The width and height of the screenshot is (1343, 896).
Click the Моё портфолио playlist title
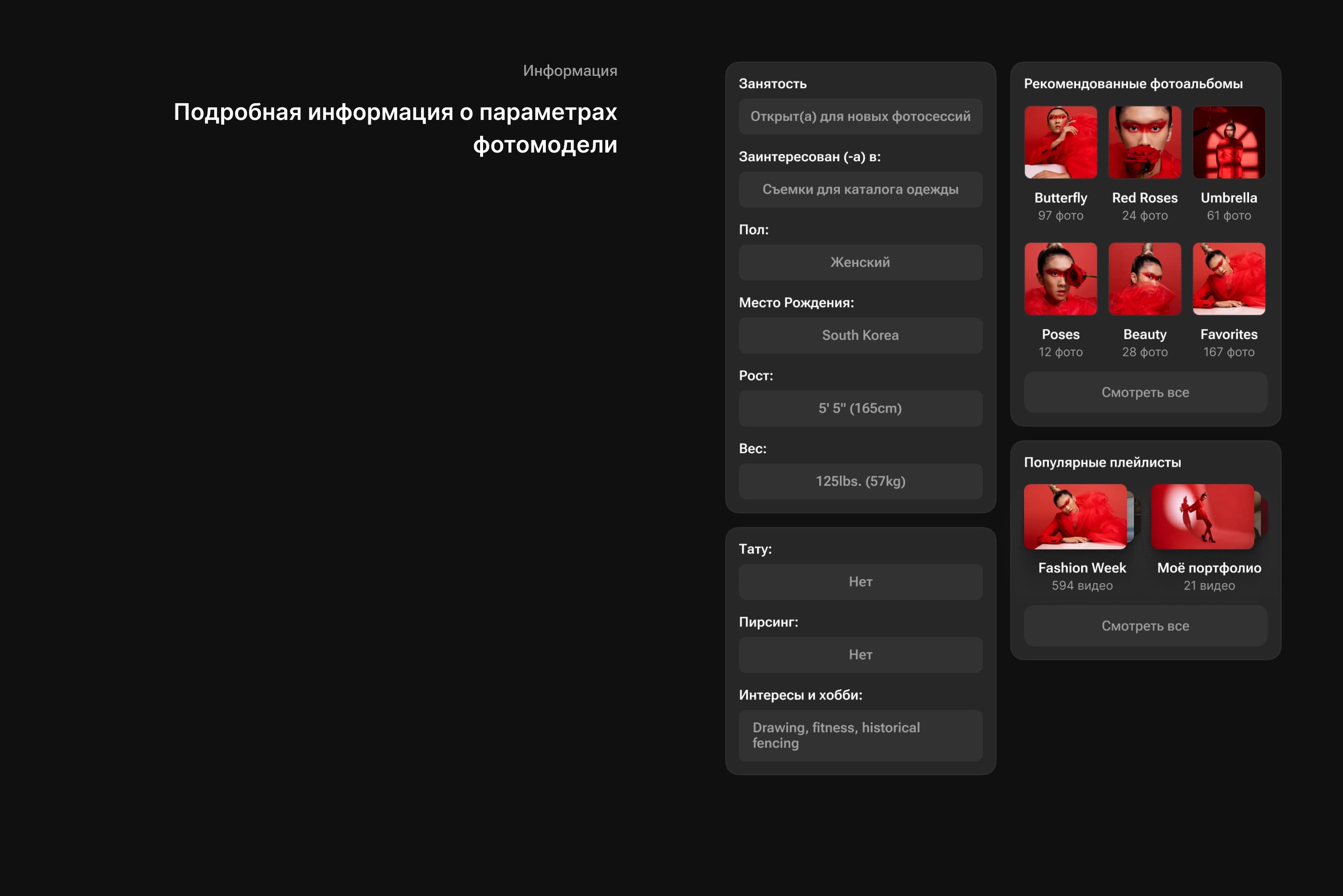tap(1209, 568)
